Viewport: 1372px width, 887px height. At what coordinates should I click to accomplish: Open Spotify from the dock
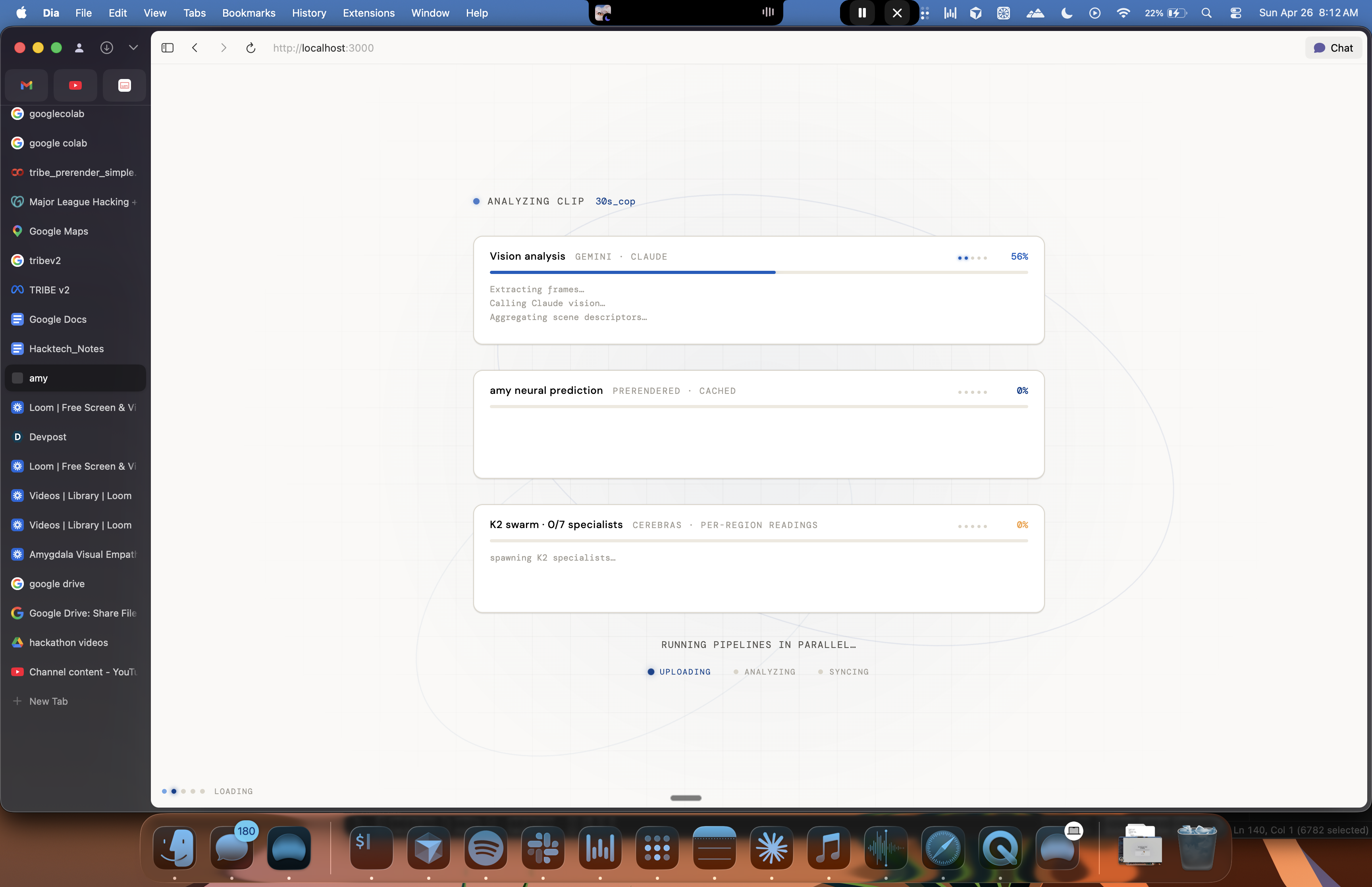tap(486, 848)
